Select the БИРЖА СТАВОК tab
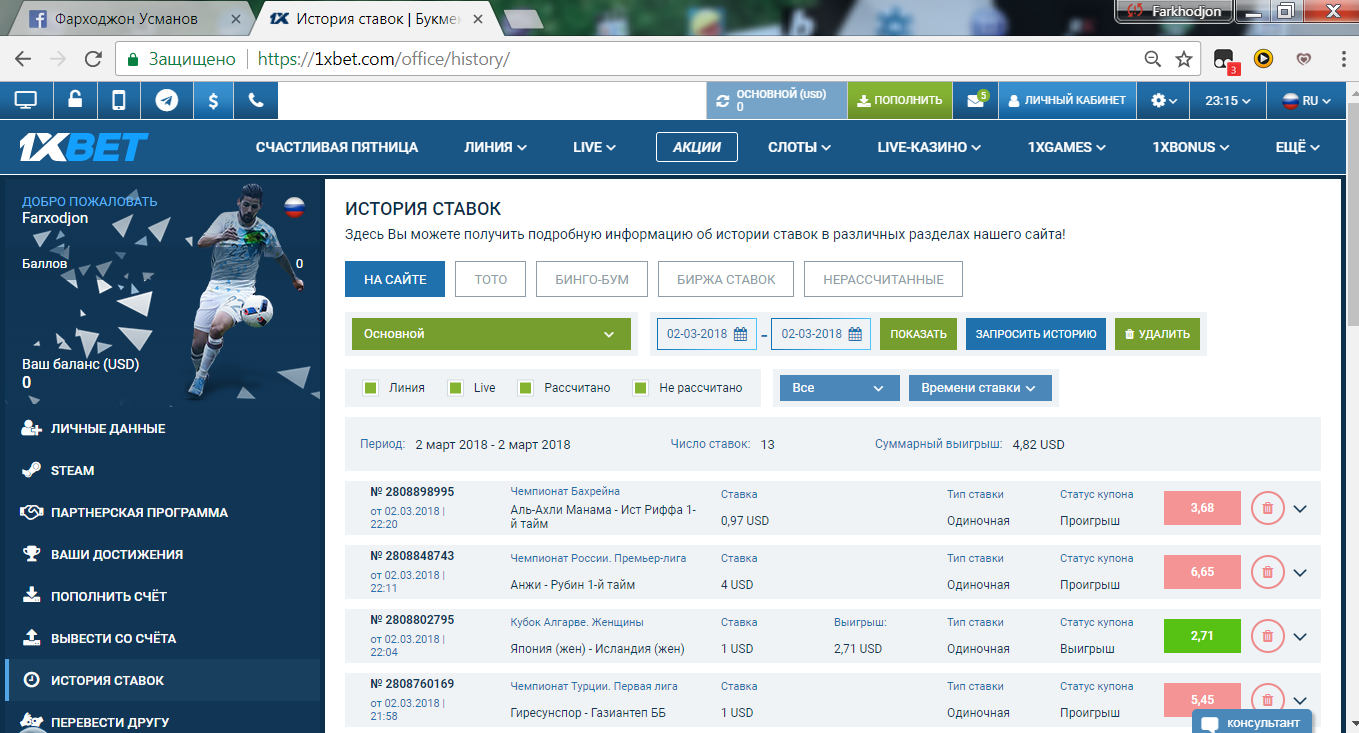The image size is (1359, 733). coord(726,280)
